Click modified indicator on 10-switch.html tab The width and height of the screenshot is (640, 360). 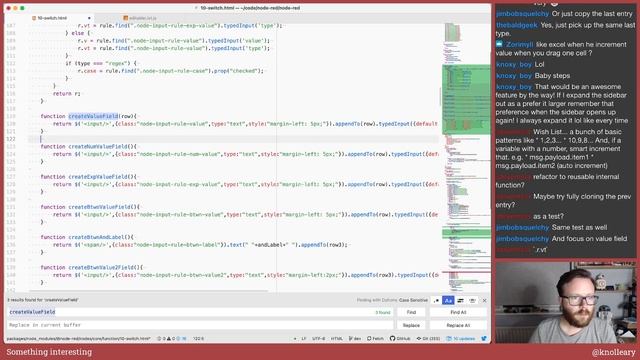[x=89, y=18]
